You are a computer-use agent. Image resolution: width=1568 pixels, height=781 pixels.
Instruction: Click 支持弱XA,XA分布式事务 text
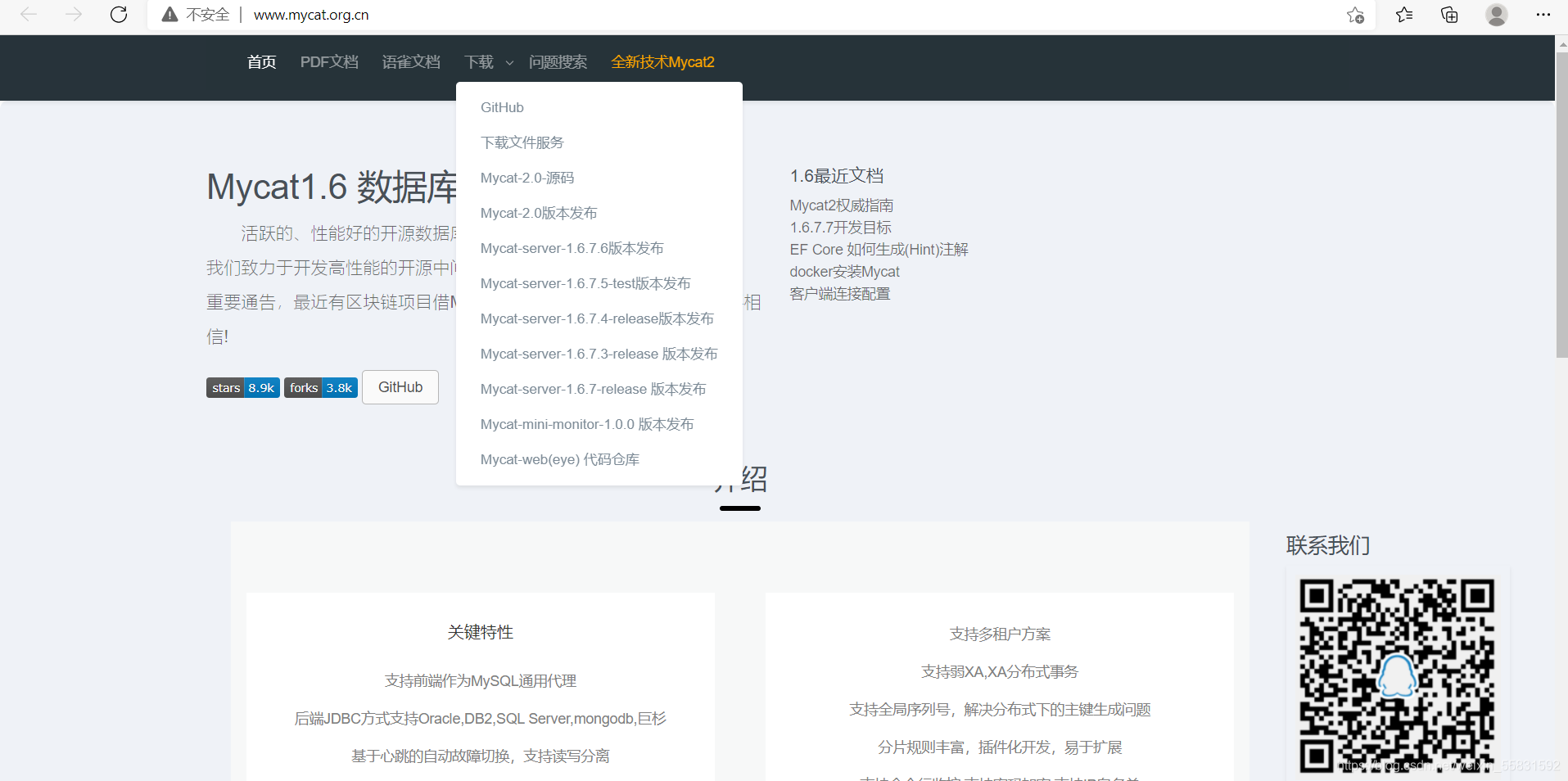[x=1000, y=671]
